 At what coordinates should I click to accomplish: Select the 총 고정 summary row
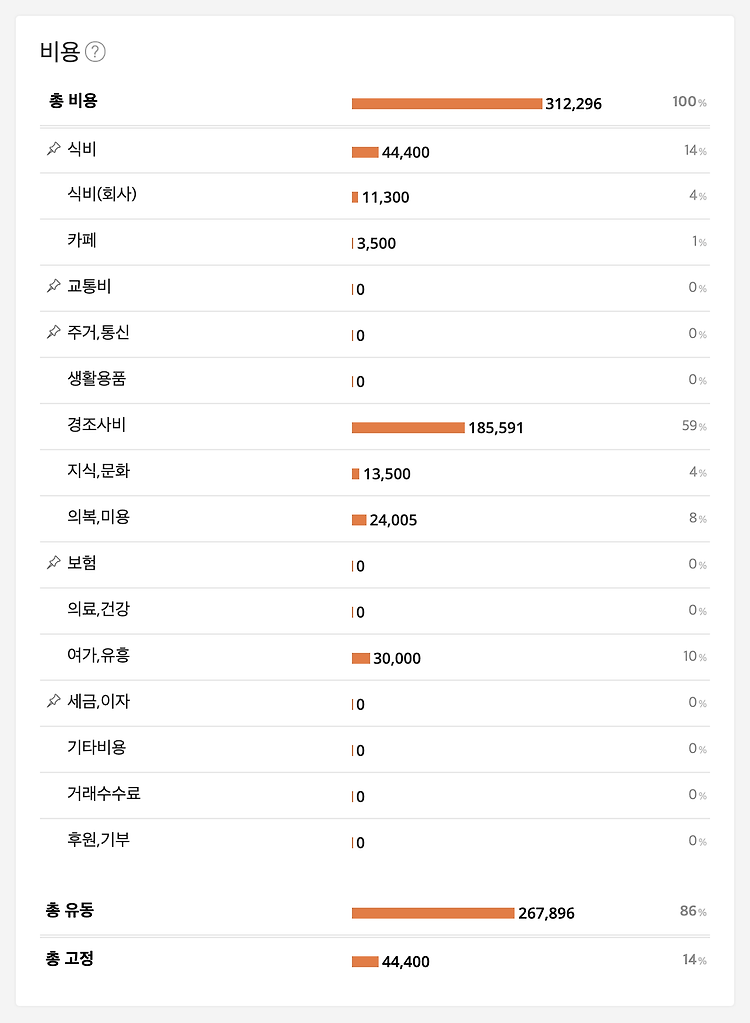click(375, 960)
